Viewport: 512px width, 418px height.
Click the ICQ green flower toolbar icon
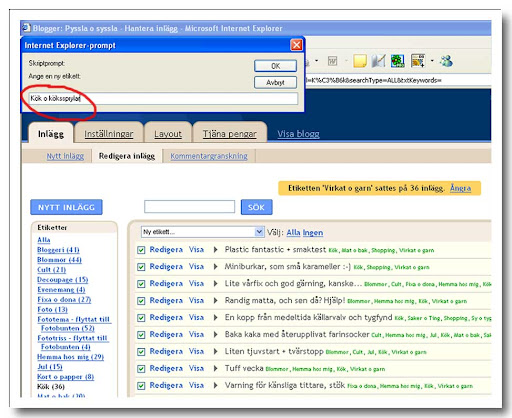click(398, 61)
